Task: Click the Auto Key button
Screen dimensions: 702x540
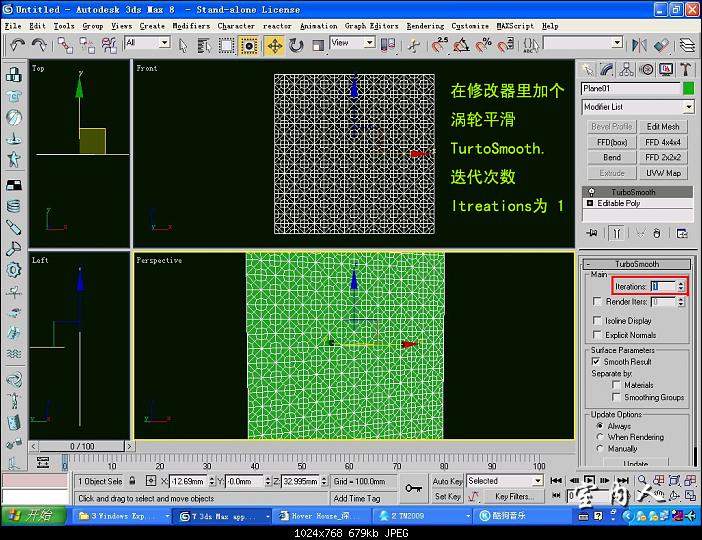Action: [x=447, y=481]
